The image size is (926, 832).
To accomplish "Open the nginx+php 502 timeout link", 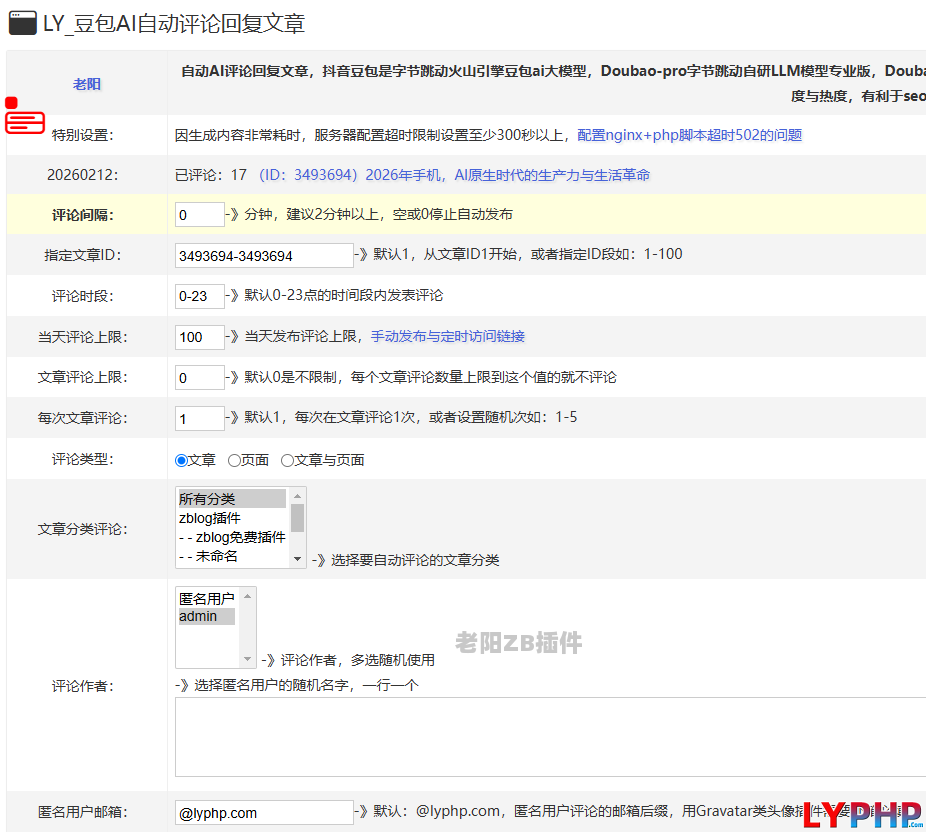I will [689, 135].
